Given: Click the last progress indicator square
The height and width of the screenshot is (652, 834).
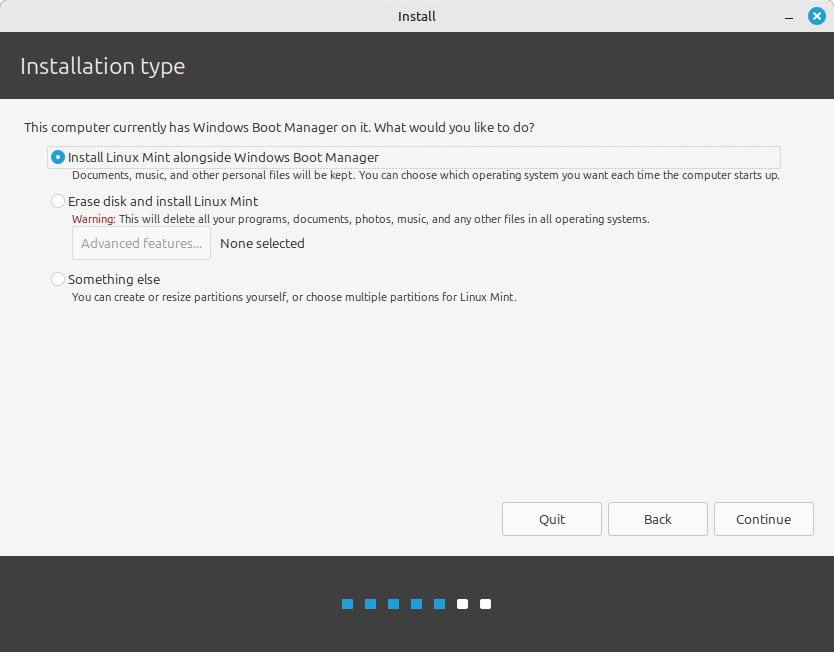Looking at the screenshot, I should tap(485, 604).
